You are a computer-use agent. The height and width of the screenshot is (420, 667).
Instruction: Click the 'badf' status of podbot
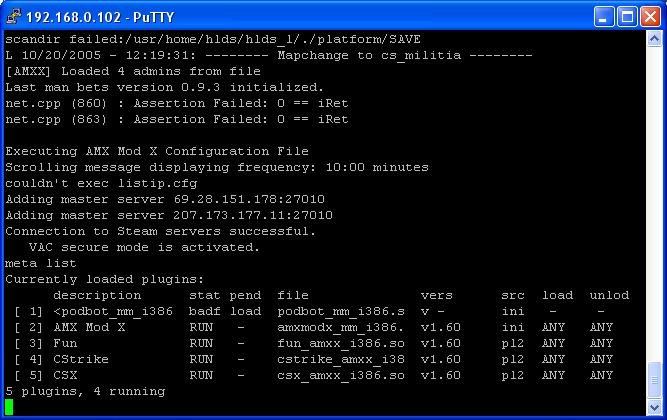click(205, 311)
